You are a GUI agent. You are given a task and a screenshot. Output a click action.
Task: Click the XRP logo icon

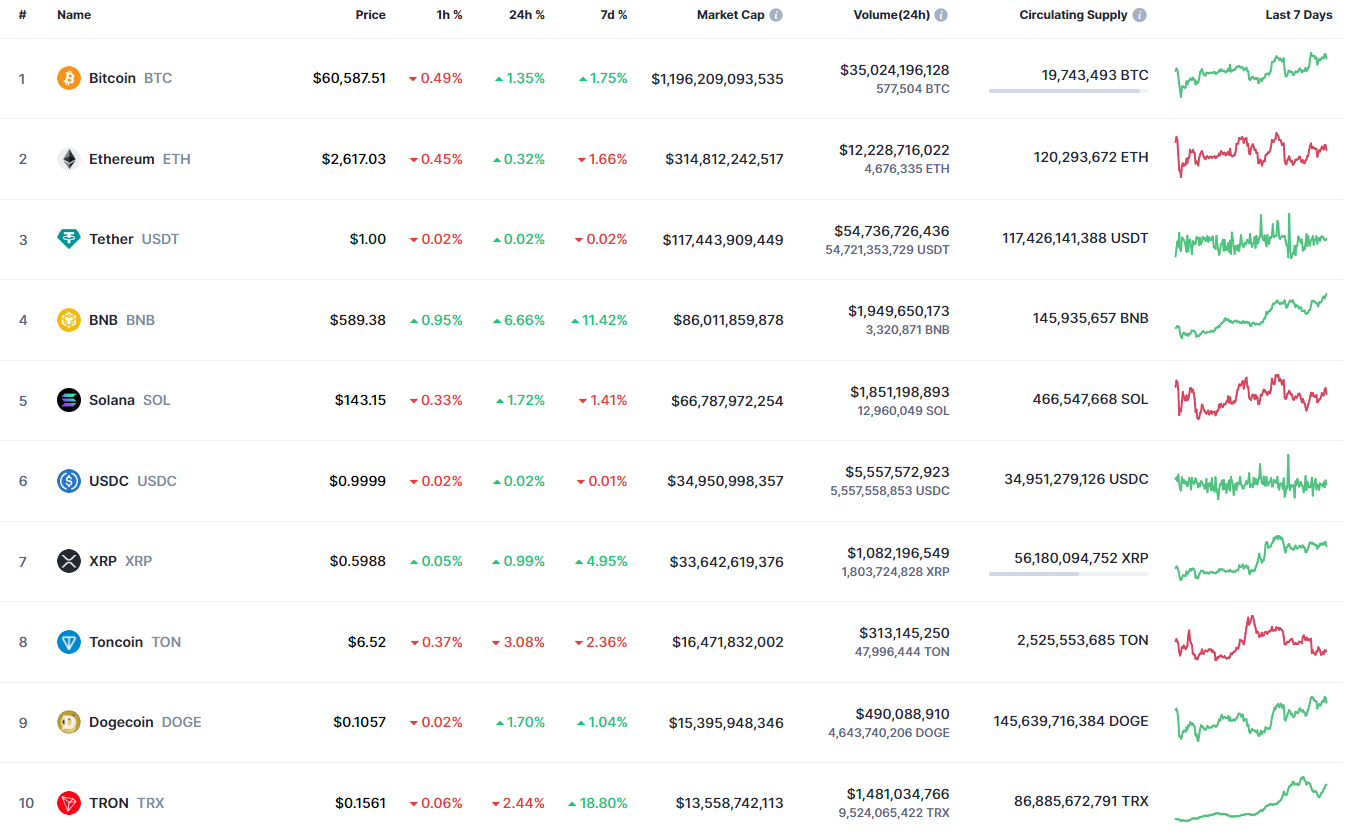68,561
